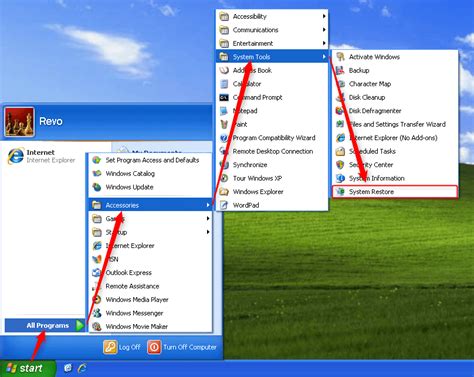This screenshot has width=474, height=377.
Task: Open Internet Explorer (No Add-ons)
Action: (x=395, y=138)
